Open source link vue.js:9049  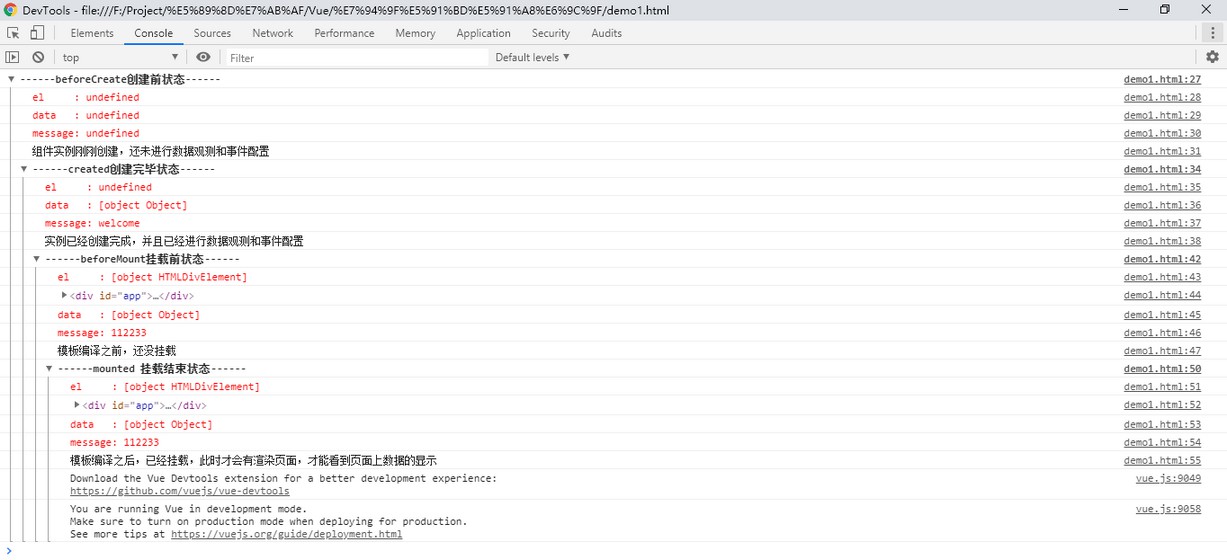pos(1168,478)
